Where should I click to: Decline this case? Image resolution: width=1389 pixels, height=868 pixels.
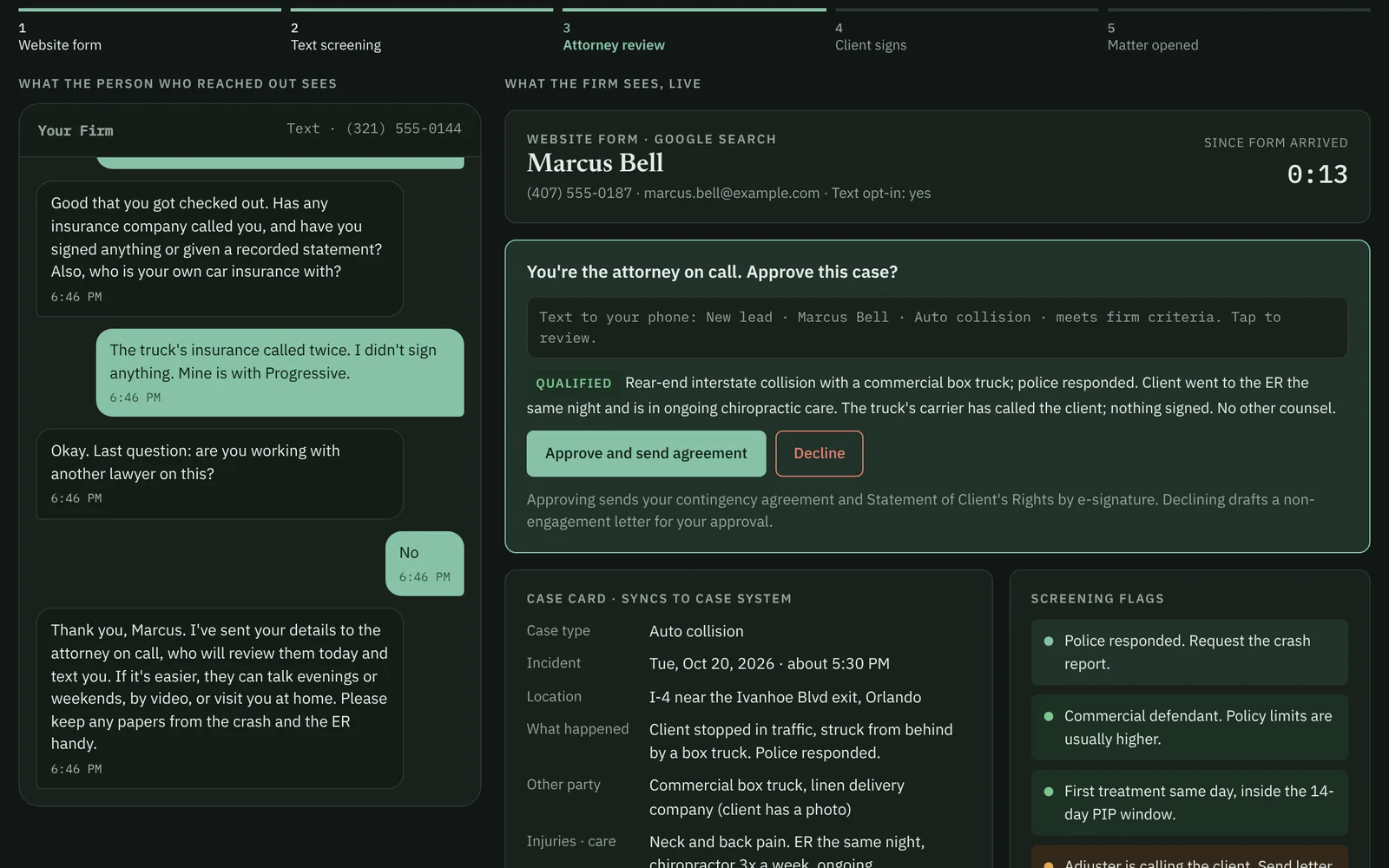pyautogui.click(x=819, y=453)
